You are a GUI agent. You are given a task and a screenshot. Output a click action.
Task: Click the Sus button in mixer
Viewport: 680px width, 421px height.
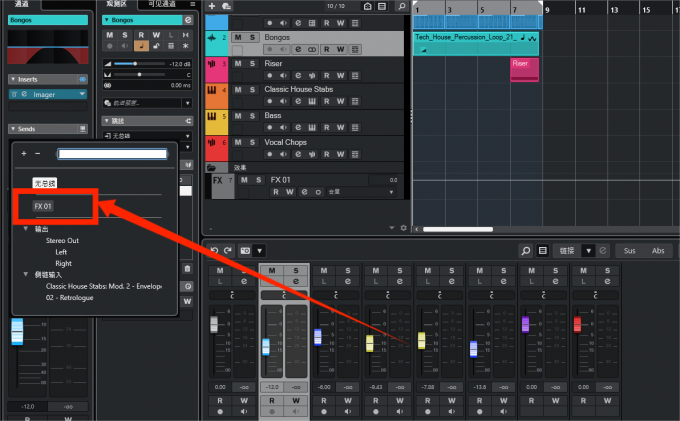tap(629, 251)
